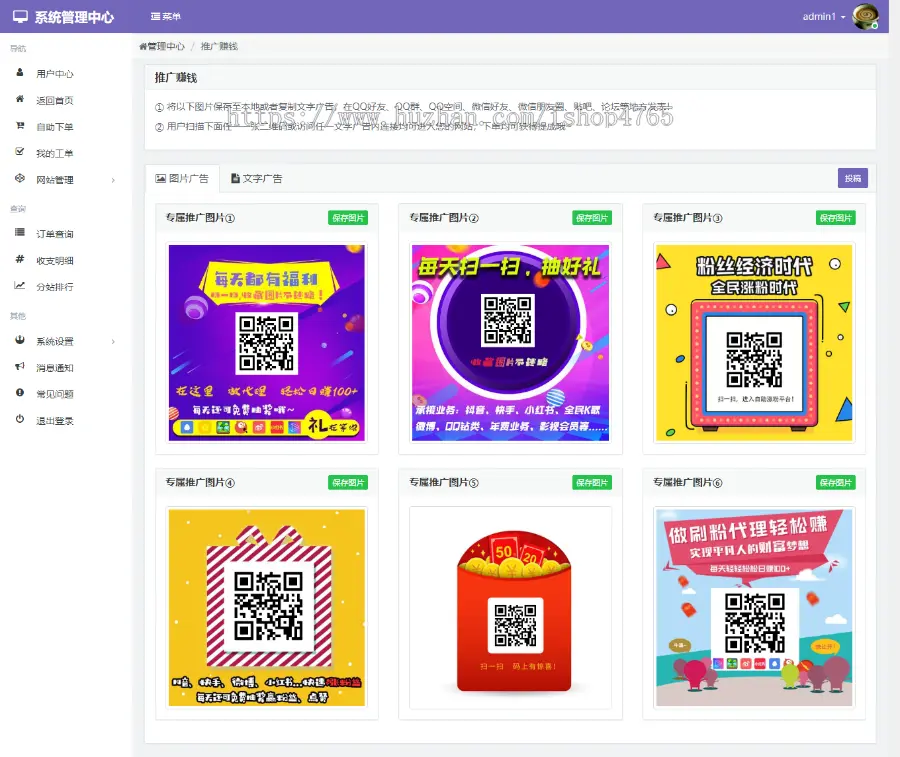This screenshot has width=900, height=757.
Task: Save image for 专属推广图片③
Action: coord(835,218)
